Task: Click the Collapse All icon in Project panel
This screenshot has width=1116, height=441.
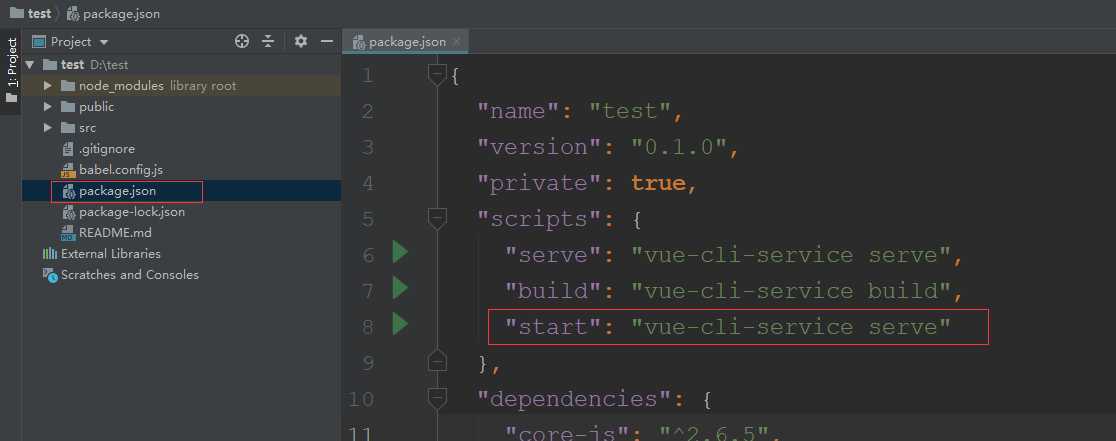Action: 268,41
